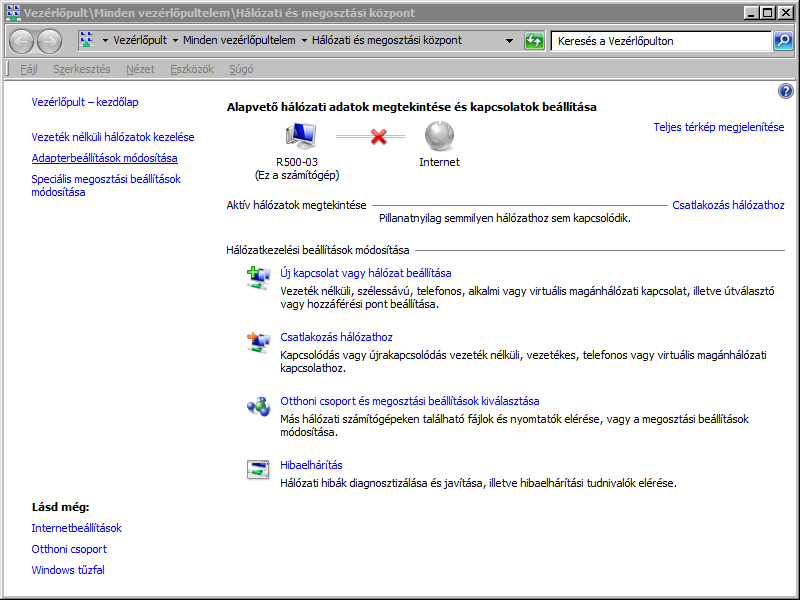The height and width of the screenshot is (600, 800).
Task: Click the Otthoni csoport homegroup icon
Action: pyautogui.click(x=258, y=407)
